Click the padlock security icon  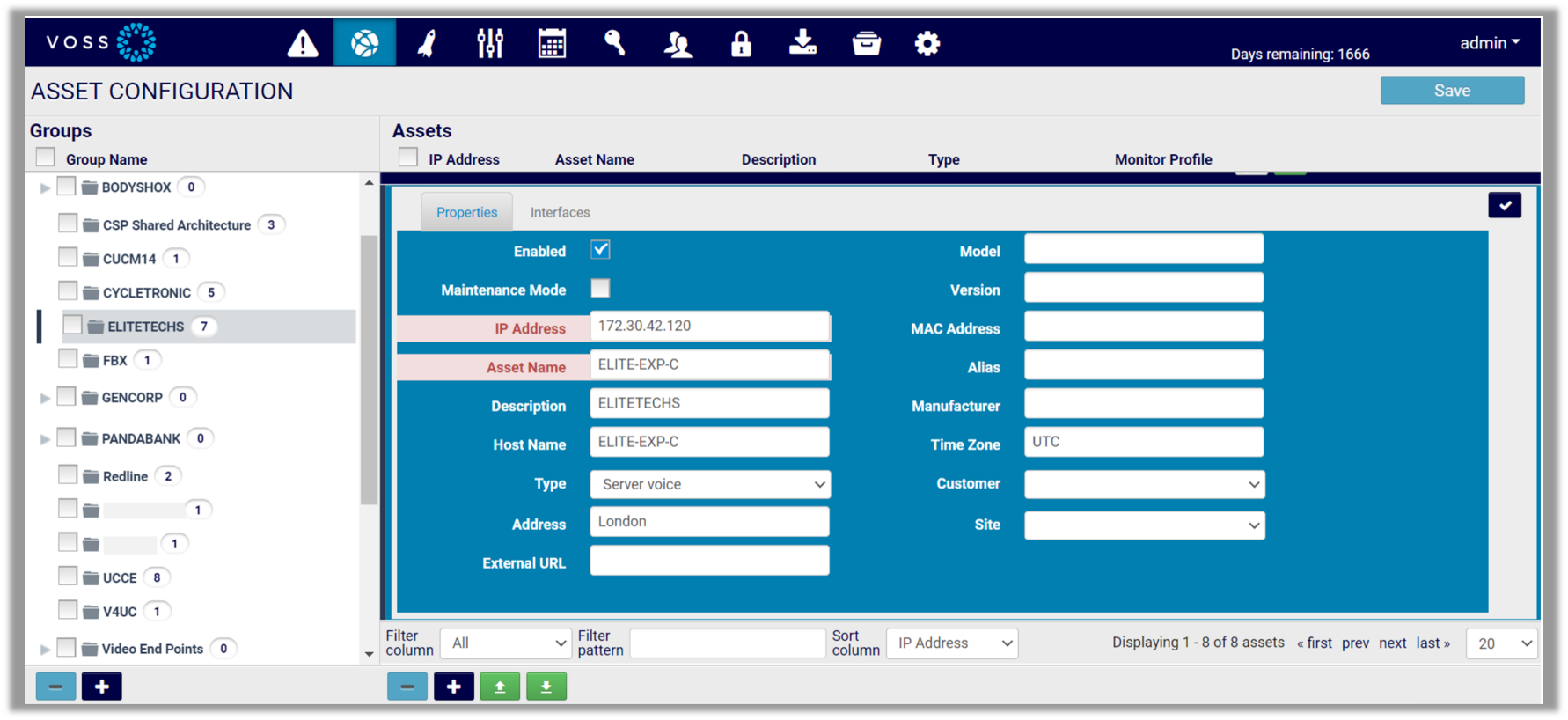[741, 43]
